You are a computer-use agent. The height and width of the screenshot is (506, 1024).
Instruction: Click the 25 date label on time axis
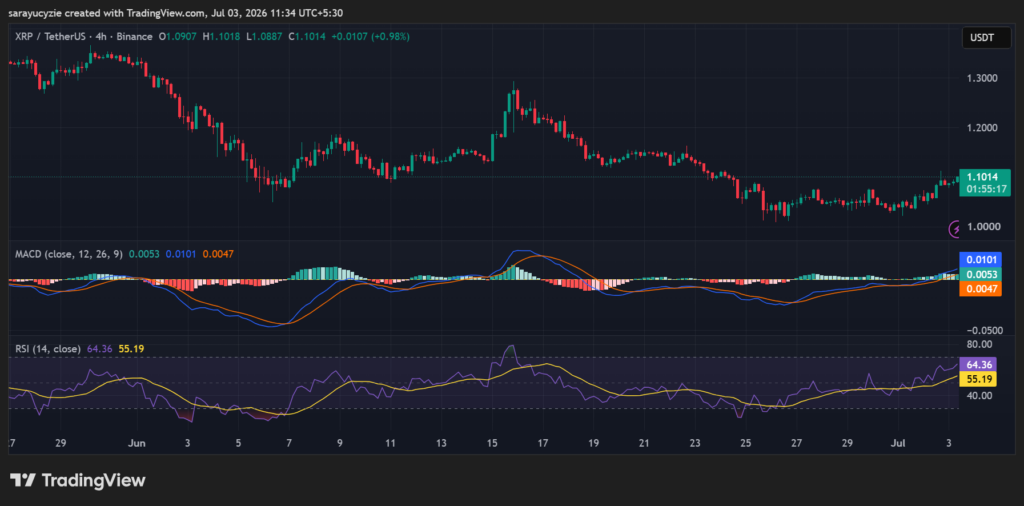[746, 443]
